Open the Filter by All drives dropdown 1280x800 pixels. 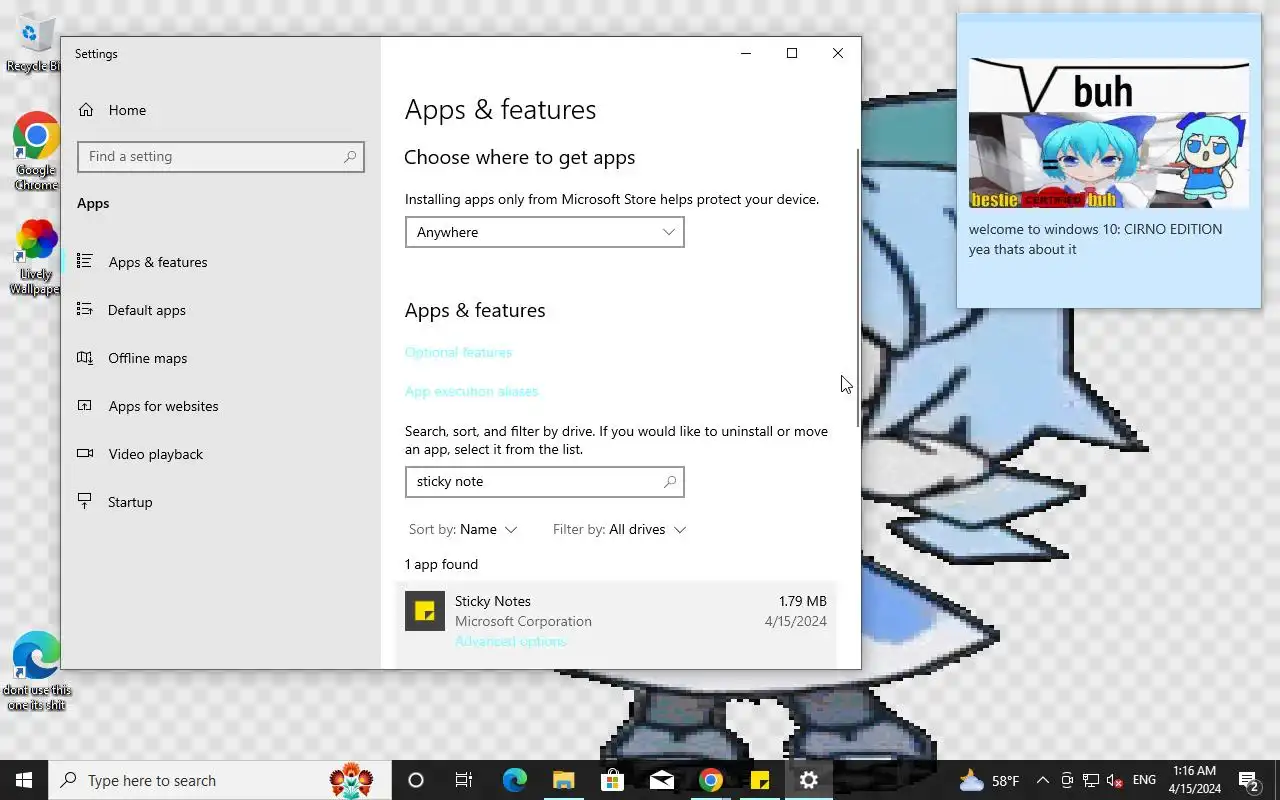(x=619, y=529)
